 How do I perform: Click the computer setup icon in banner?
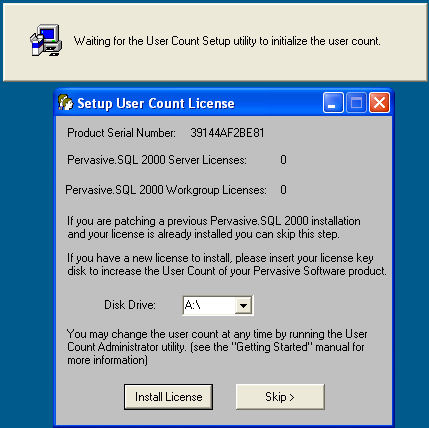[x=46, y=40]
